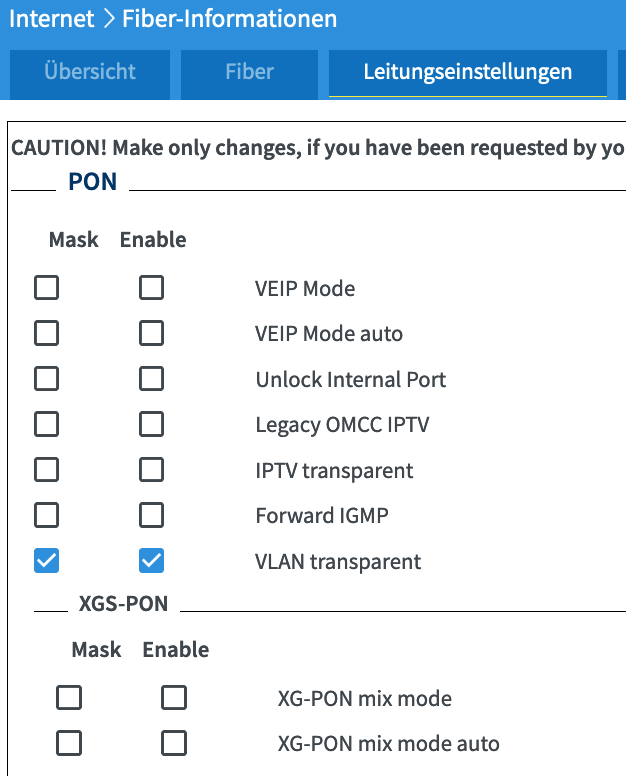626x776 pixels.
Task: Enable VEIP Mode auto
Action: 151,333
